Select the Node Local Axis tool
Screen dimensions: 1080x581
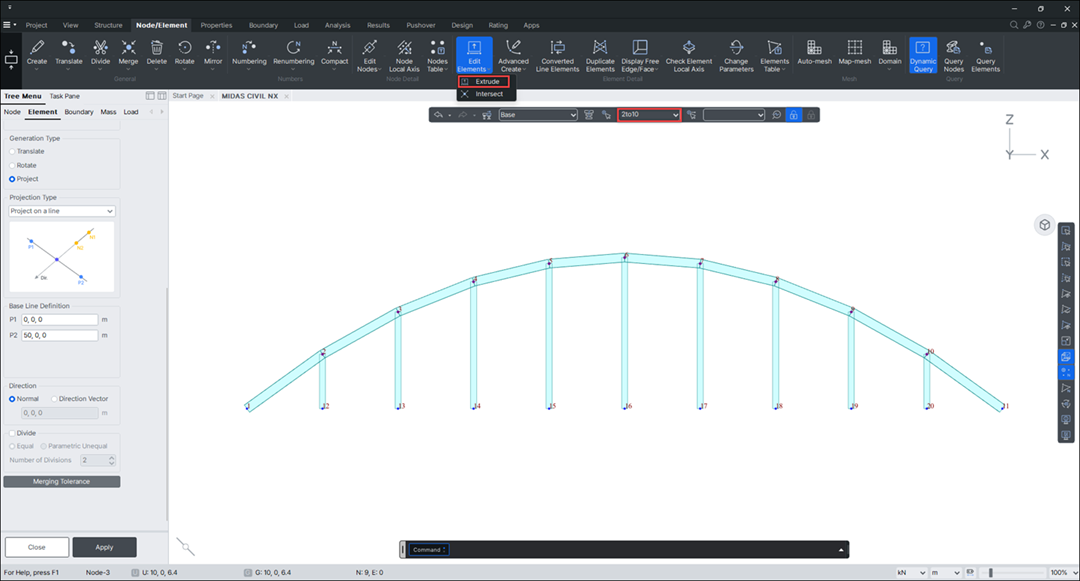point(404,56)
